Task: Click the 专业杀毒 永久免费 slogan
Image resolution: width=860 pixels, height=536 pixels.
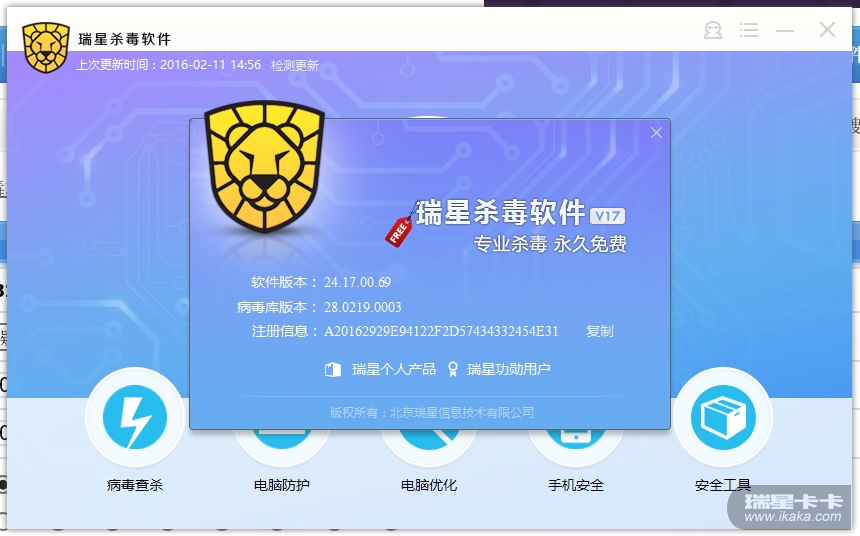Action: coord(550,244)
